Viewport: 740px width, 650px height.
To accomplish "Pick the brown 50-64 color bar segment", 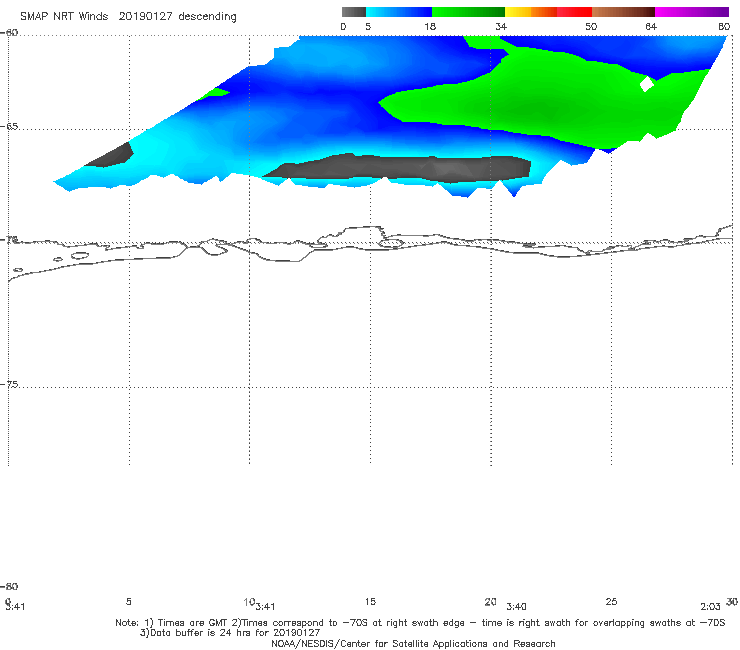I will coord(623,12).
